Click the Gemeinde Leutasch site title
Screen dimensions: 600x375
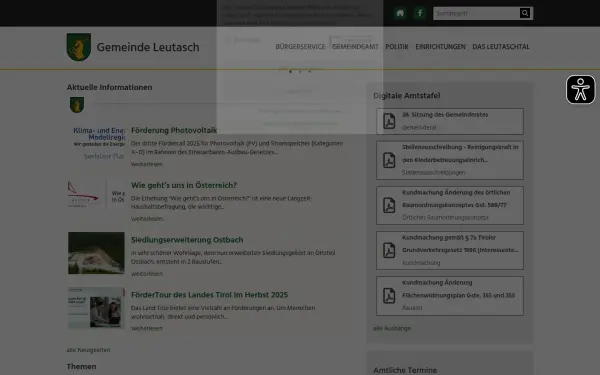[x=148, y=47]
